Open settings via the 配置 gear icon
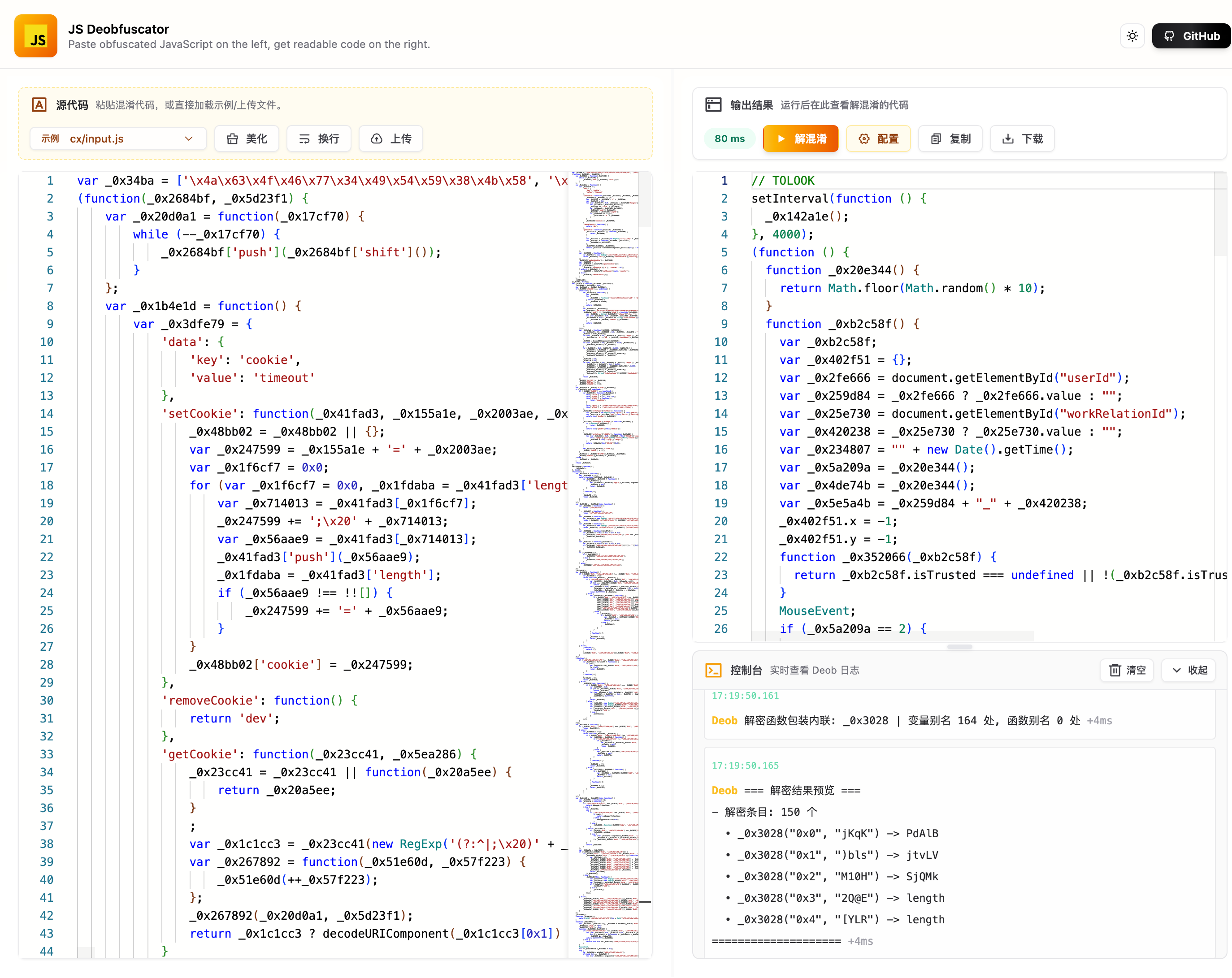 coord(864,138)
